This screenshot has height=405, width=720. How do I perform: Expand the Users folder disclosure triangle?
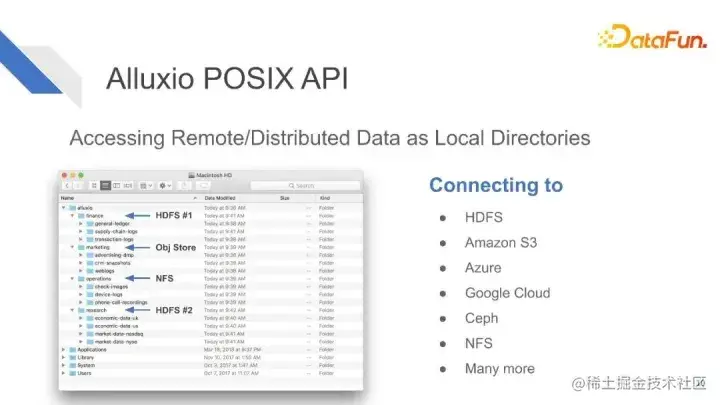64,373
